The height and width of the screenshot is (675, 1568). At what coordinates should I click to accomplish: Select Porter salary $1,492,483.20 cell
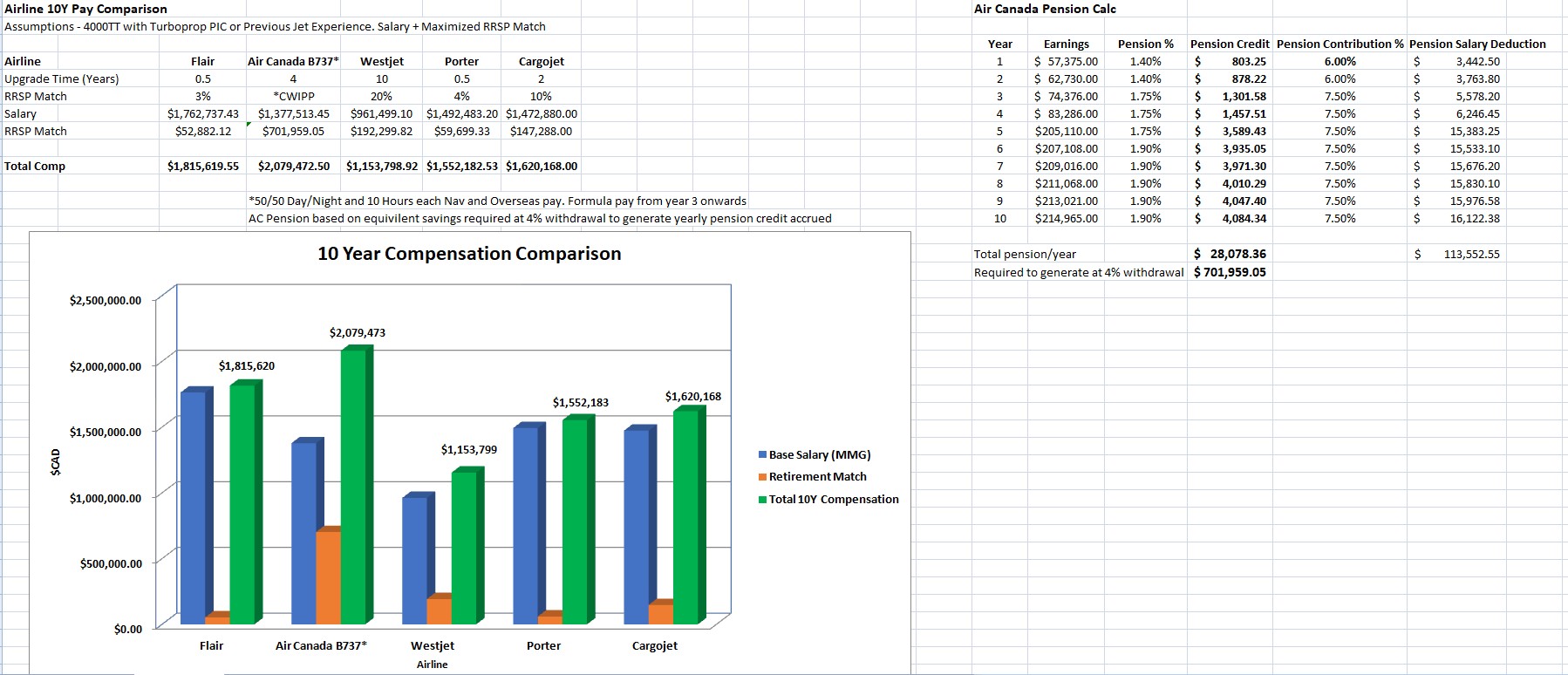[461, 113]
